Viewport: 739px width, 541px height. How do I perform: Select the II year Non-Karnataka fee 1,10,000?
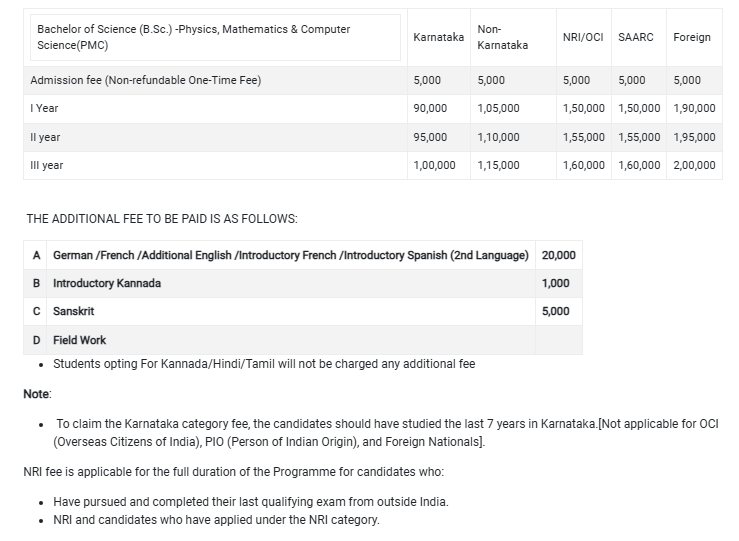[499, 137]
